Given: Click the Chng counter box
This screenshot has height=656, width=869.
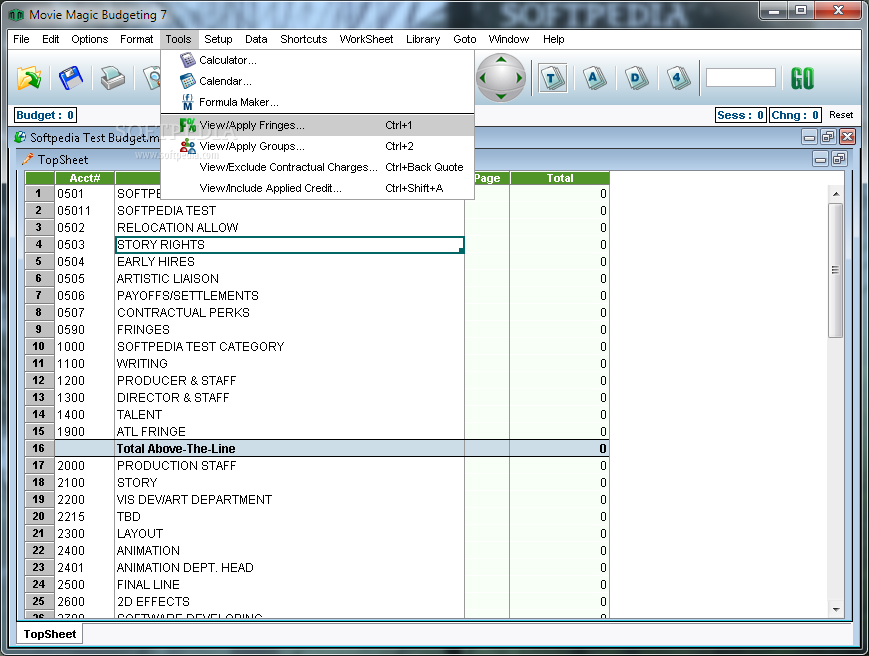Looking at the screenshot, I should pyautogui.click(x=795, y=115).
